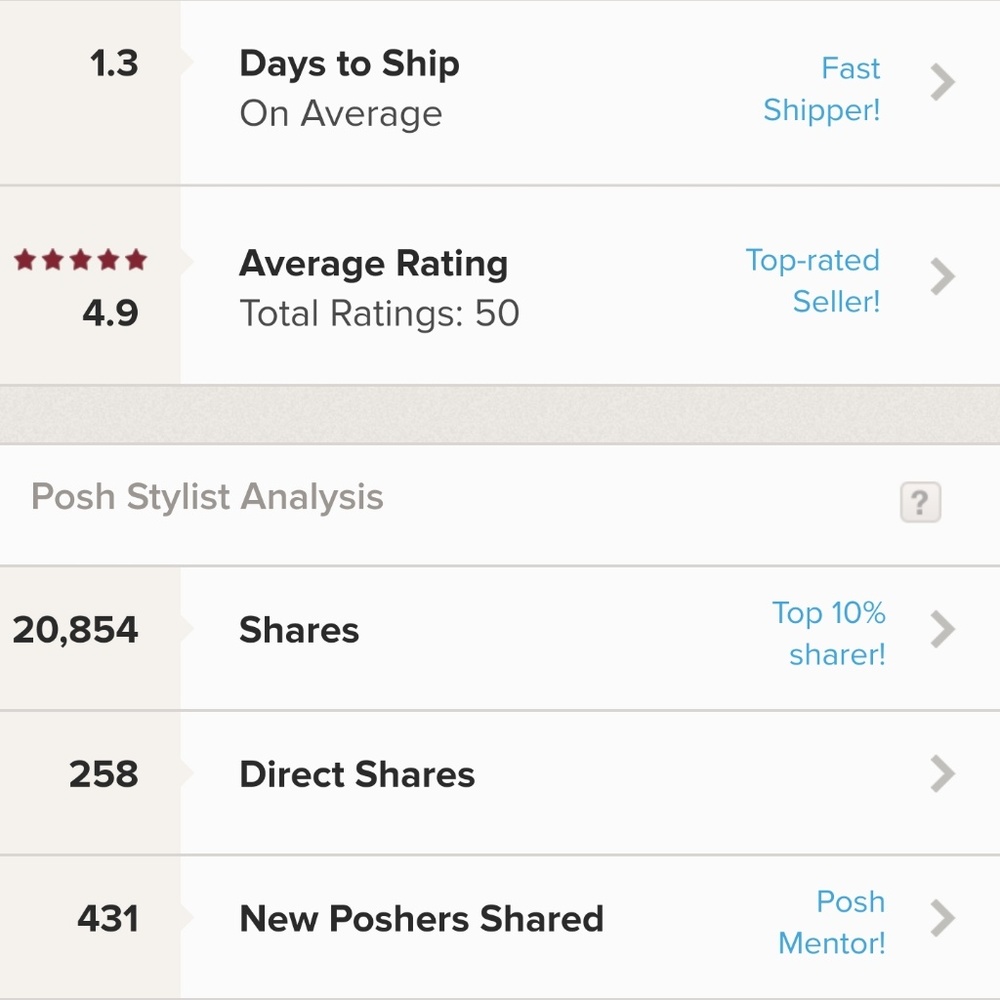Image resolution: width=1000 pixels, height=1000 pixels.
Task: Open the Average Rating details
Action: tap(373, 263)
